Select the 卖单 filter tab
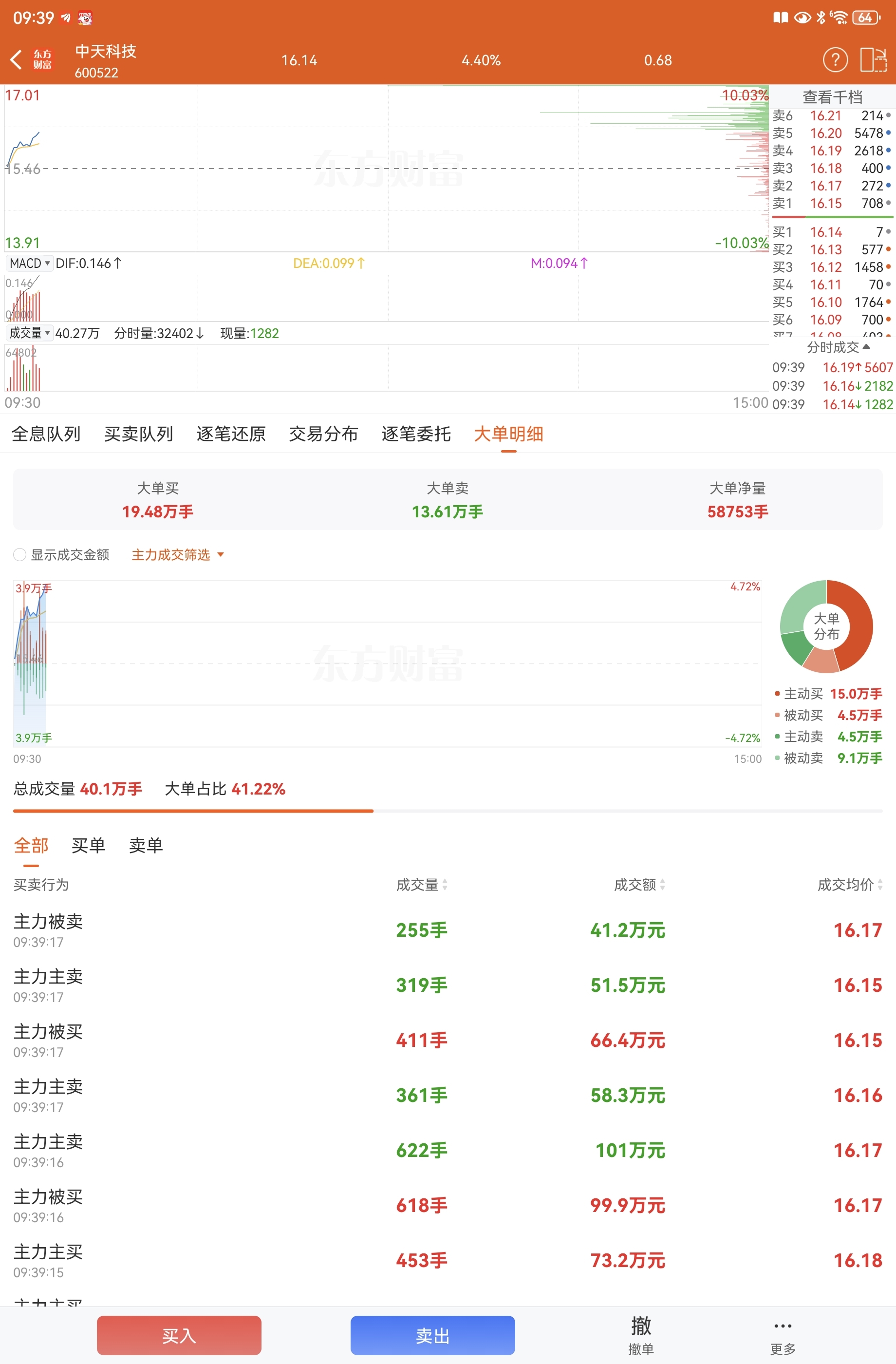 146,845
